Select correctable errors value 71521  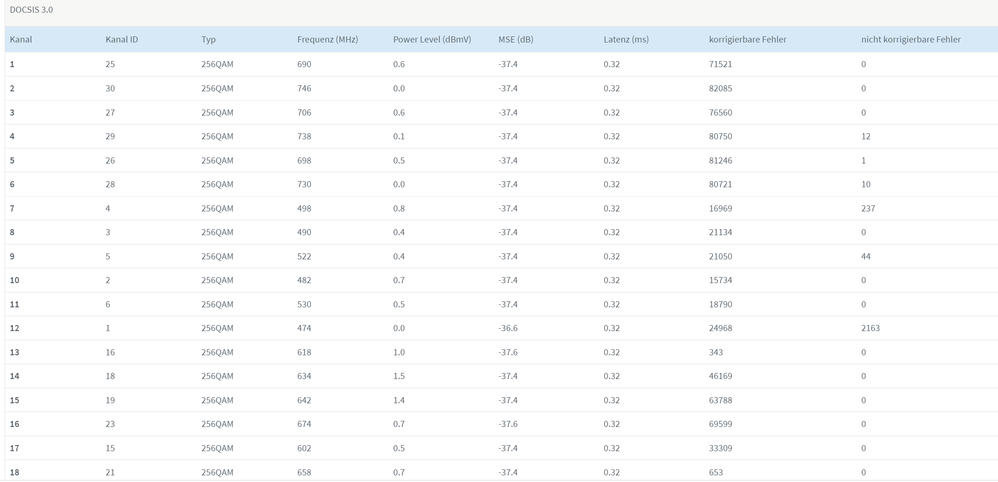pyautogui.click(x=721, y=64)
